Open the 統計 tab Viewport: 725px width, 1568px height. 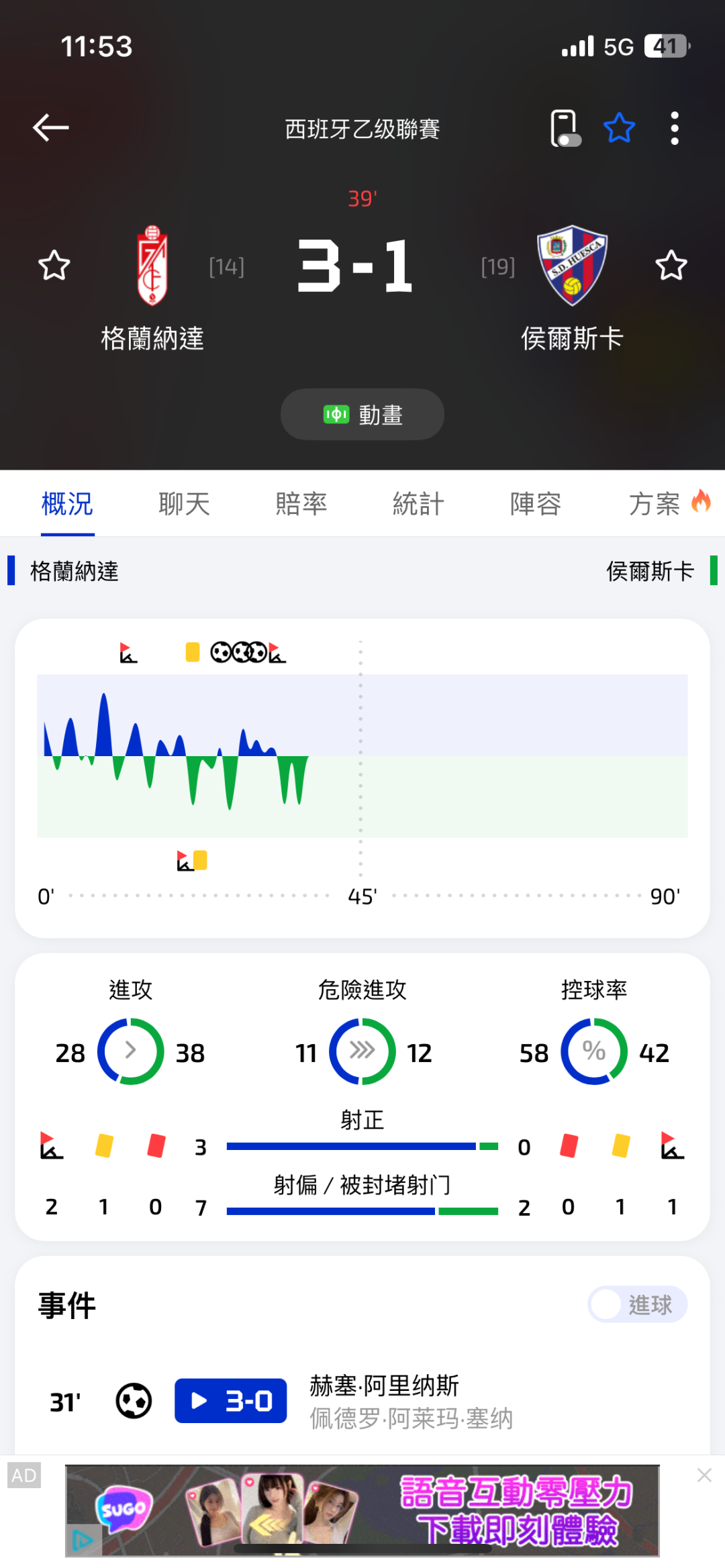tap(418, 504)
